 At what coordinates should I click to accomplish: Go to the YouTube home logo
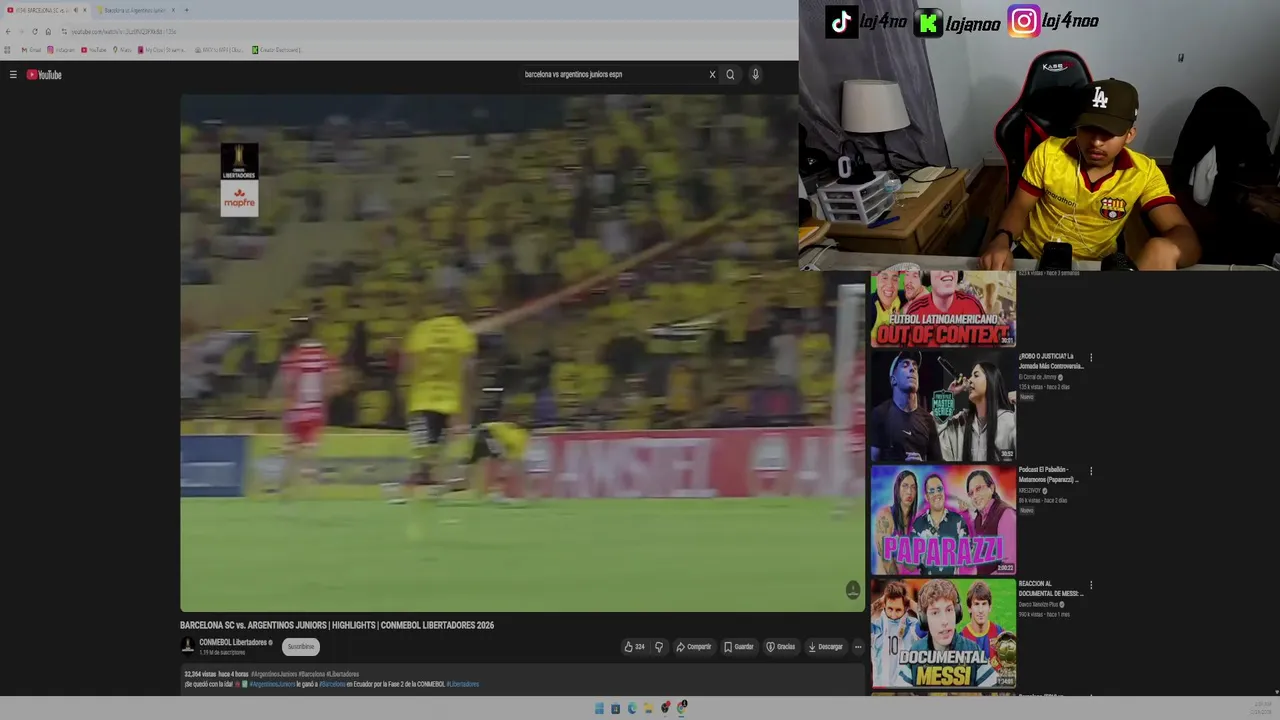44,75
